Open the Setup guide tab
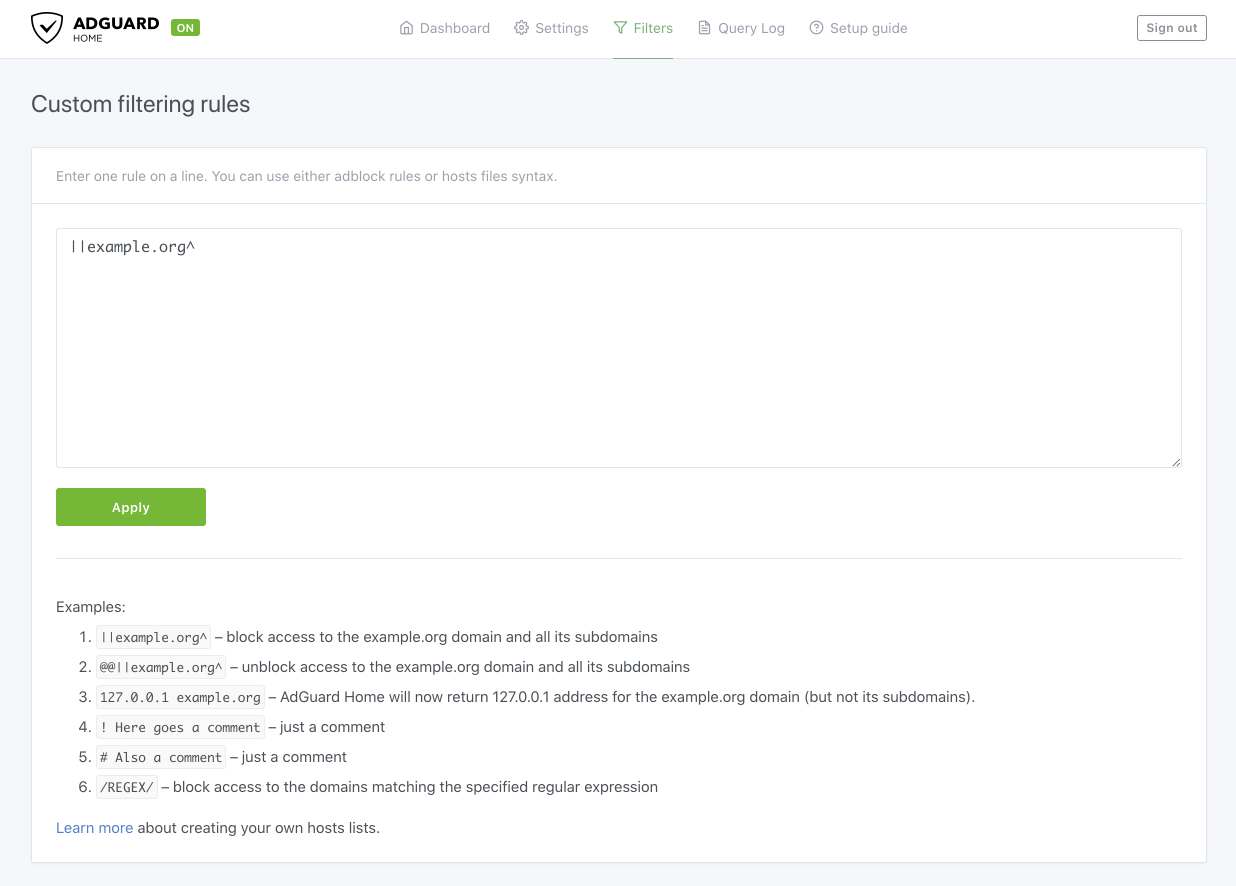 pyautogui.click(x=868, y=28)
